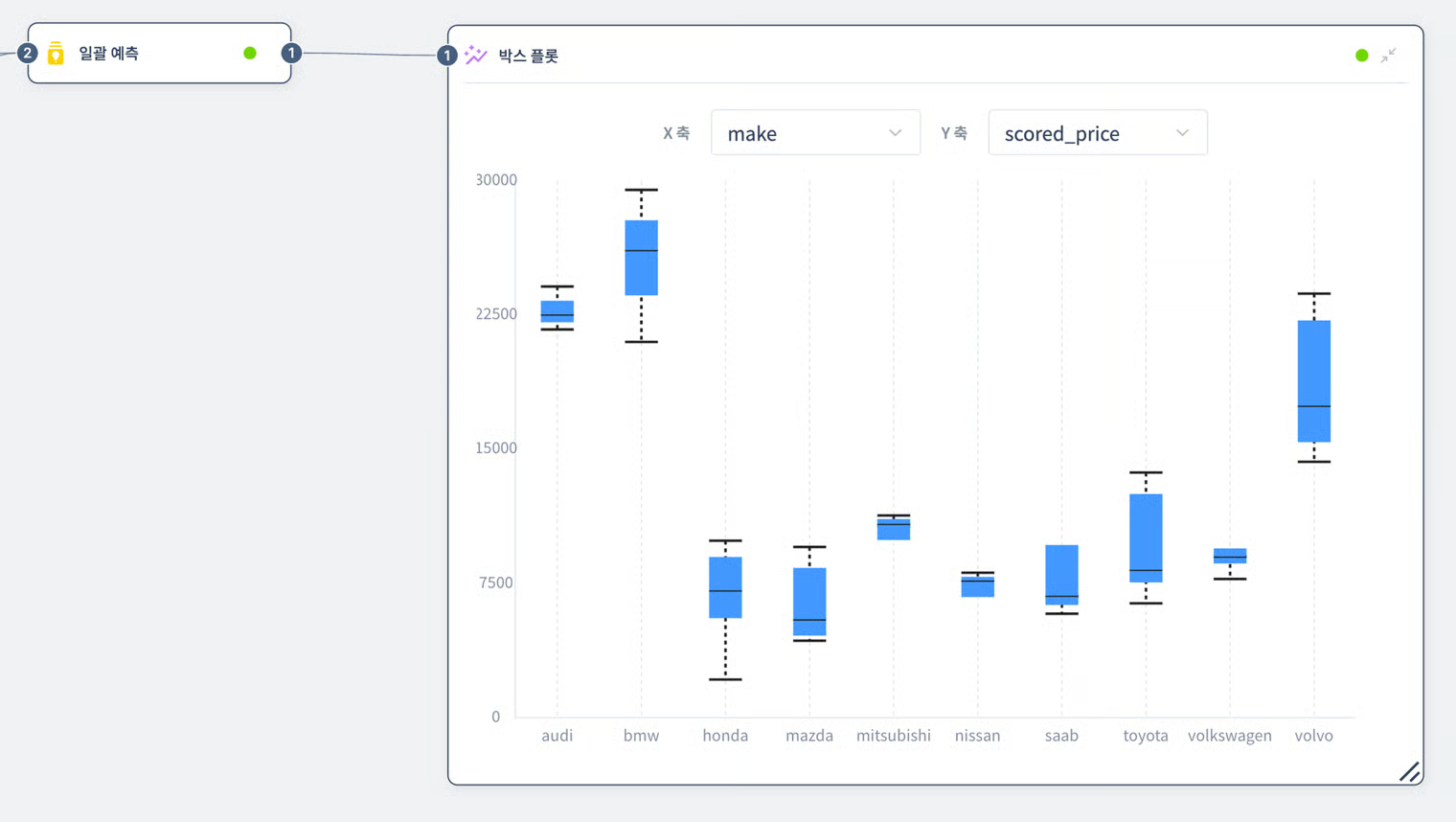Click the volkswagen x-axis label

[1230, 736]
